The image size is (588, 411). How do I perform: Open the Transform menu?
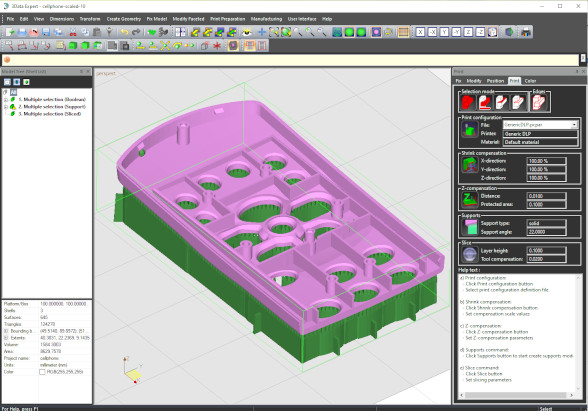coord(90,19)
